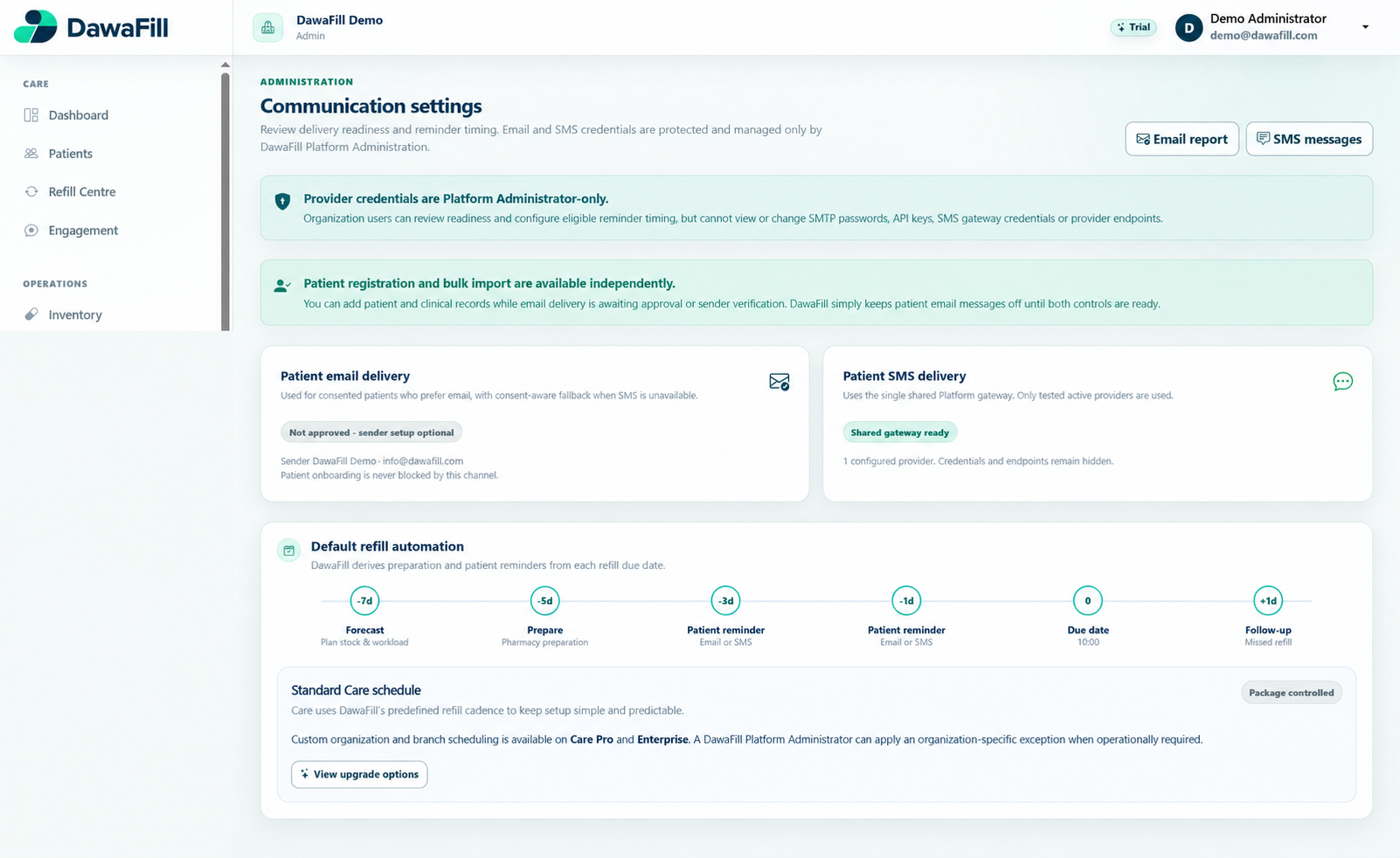Click the patient check icon in registration notice

(x=282, y=286)
